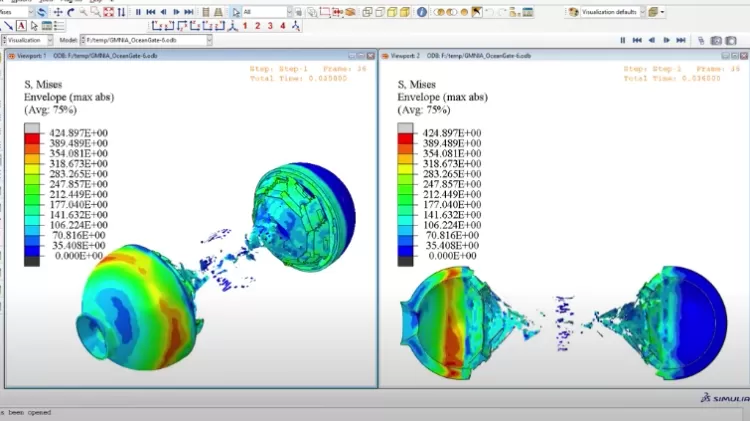The height and width of the screenshot is (421, 750).
Task: Jump to last frame in context bar
Action: tap(681, 40)
